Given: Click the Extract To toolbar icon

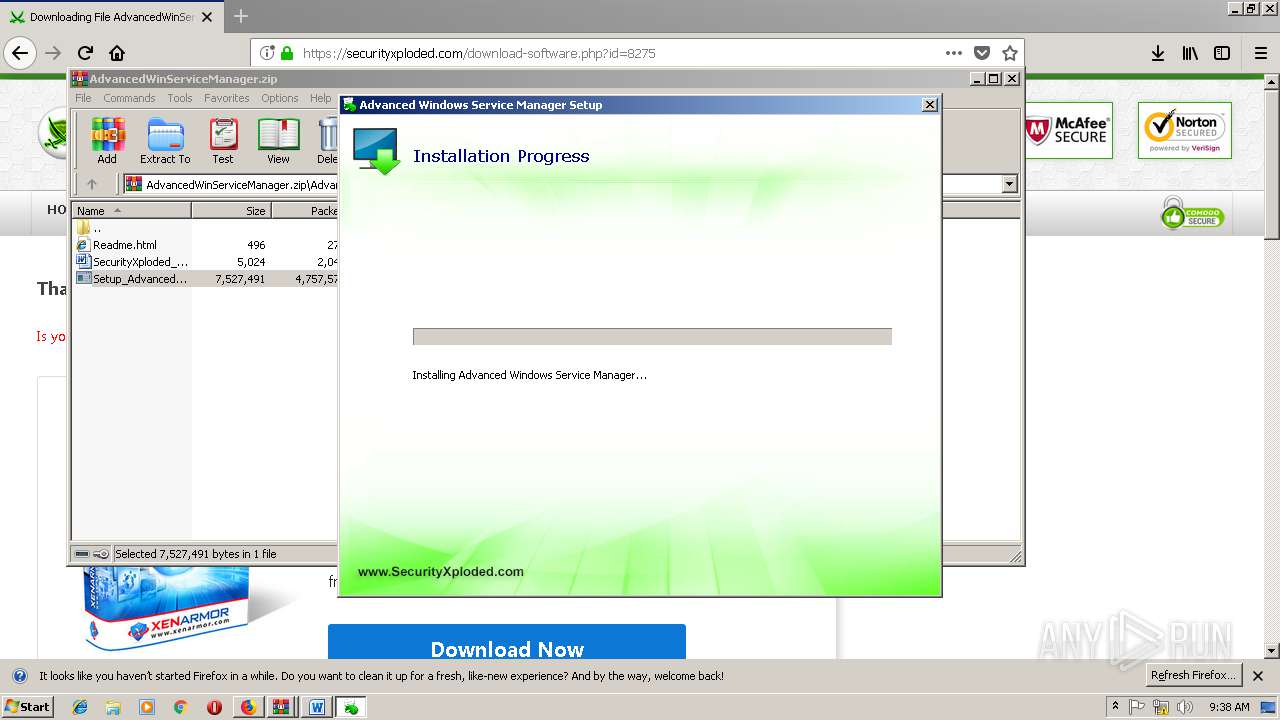Looking at the screenshot, I should (x=165, y=141).
